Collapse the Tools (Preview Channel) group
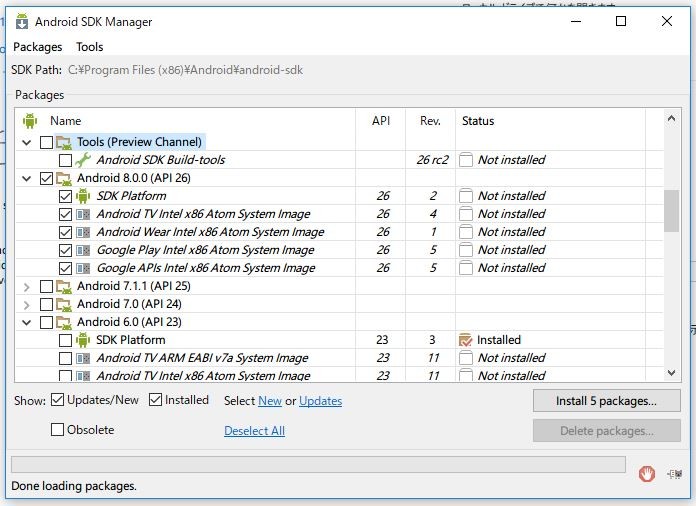This screenshot has width=696, height=506. [27, 142]
